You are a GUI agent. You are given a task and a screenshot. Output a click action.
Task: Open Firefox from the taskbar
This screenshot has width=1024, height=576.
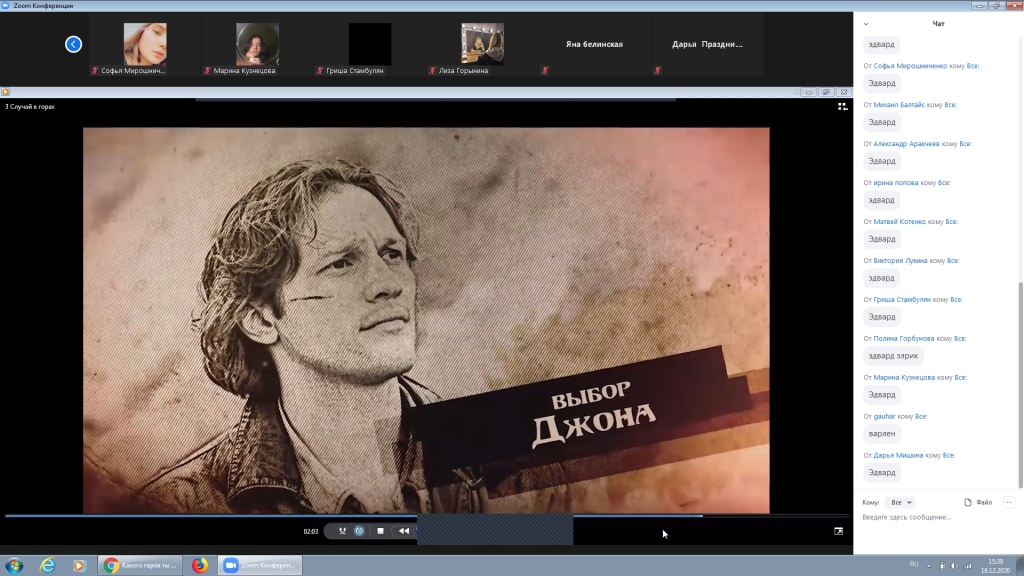pyautogui.click(x=200, y=566)
